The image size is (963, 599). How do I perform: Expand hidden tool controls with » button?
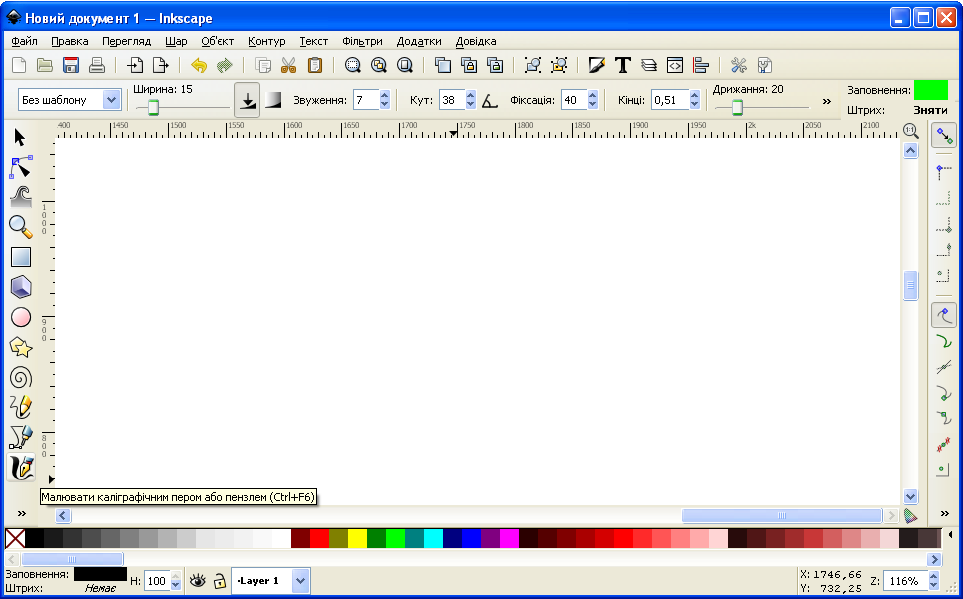[826, 100]
